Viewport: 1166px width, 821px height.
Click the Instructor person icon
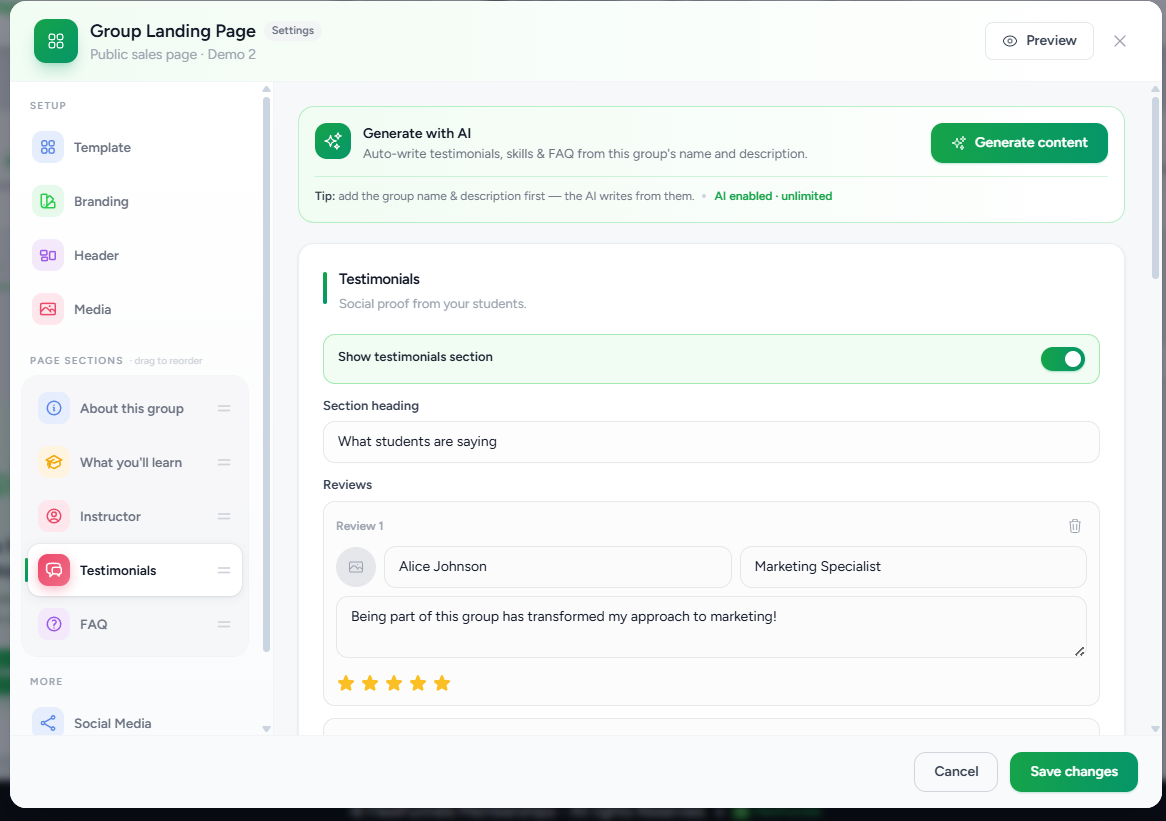(54, 516)
